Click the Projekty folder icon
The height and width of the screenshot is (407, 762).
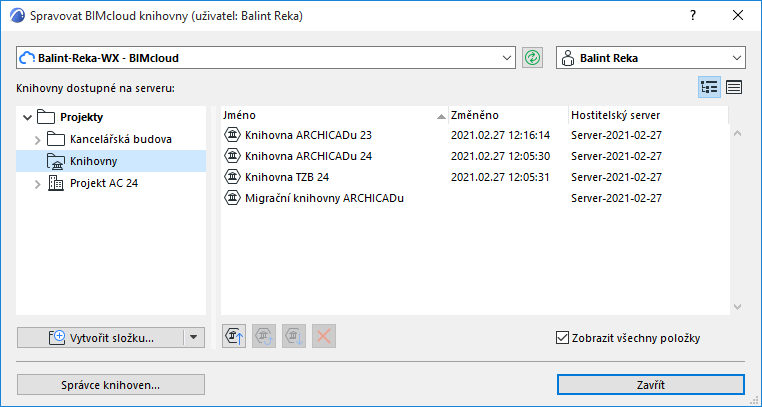(x=46, y=117)
